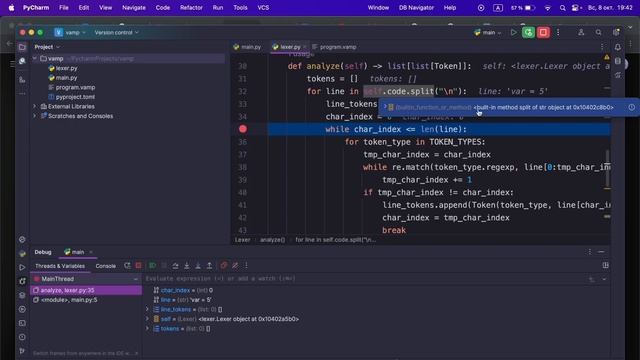Select the Console debug tab
The height and width of the screenshot is (360, 640).
click(x=106, y=266)
